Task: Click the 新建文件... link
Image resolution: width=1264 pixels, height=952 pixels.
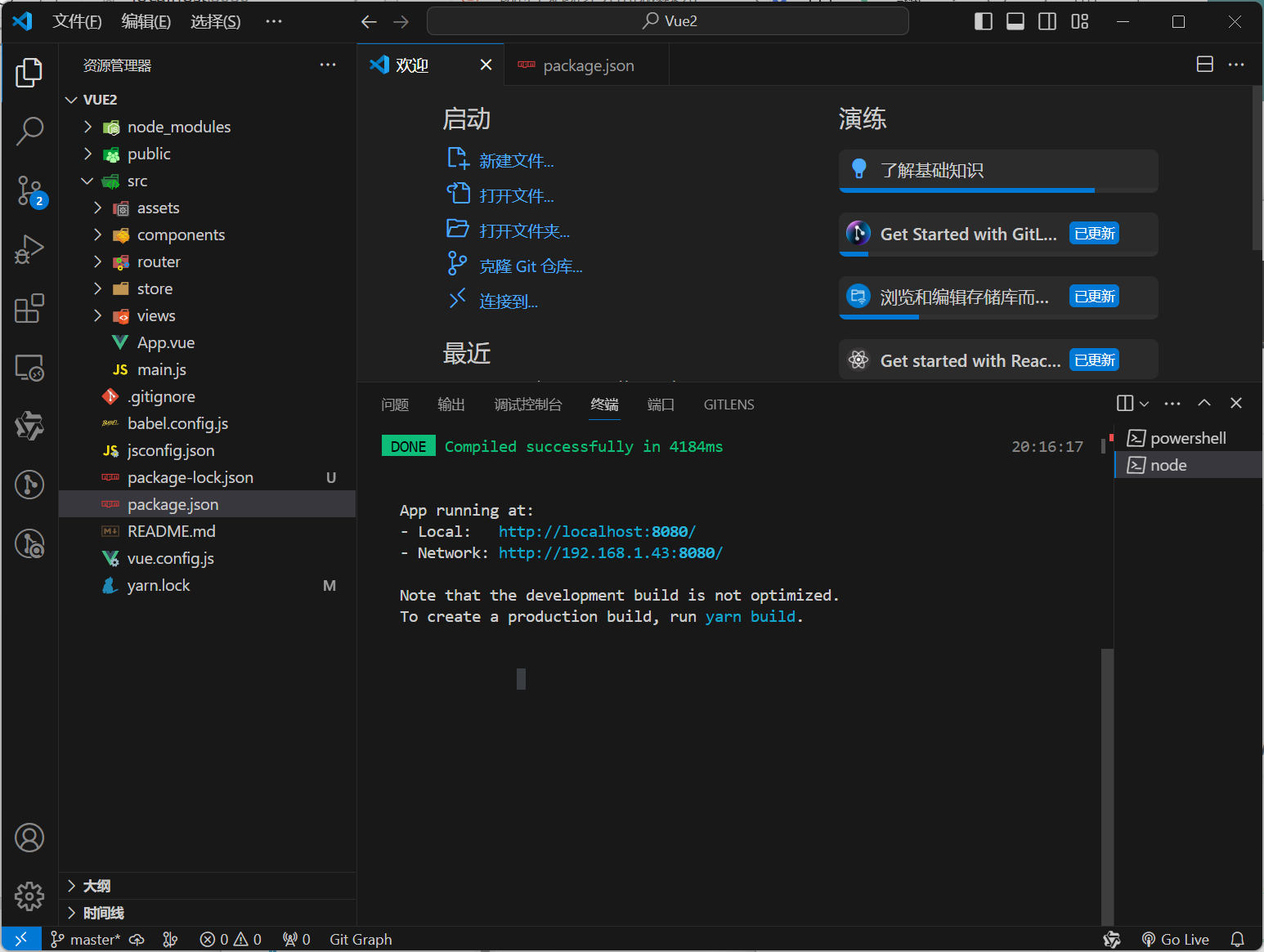Action: pyautogui.click(x=516, y=161)
